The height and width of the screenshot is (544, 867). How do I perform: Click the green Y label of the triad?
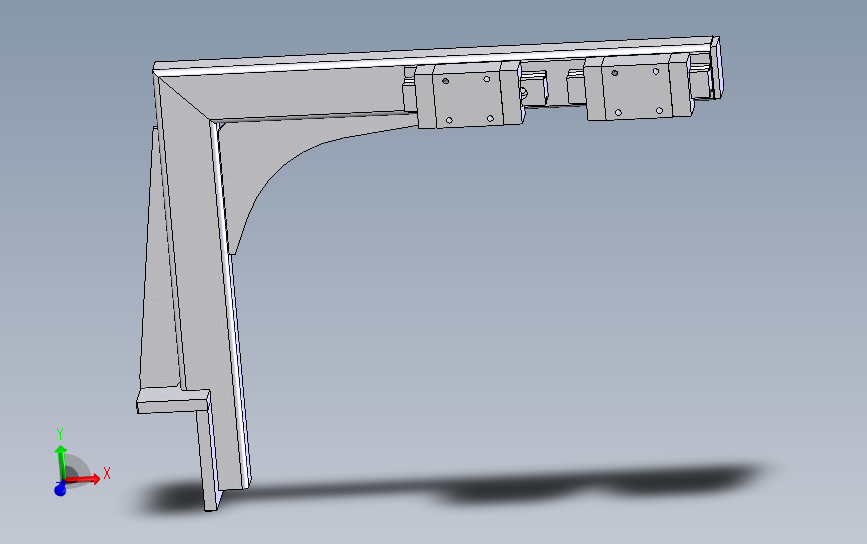coord(60,434)
